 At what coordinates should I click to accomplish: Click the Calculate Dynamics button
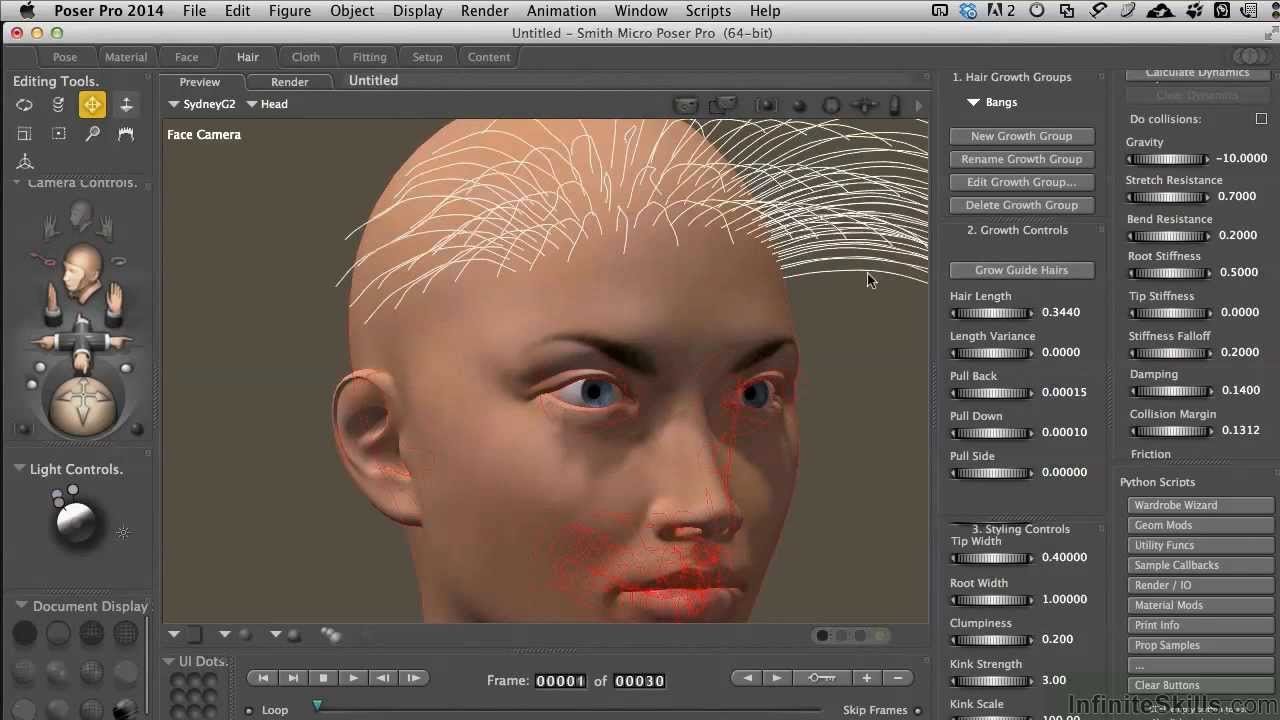click(x=1197, y=73)
